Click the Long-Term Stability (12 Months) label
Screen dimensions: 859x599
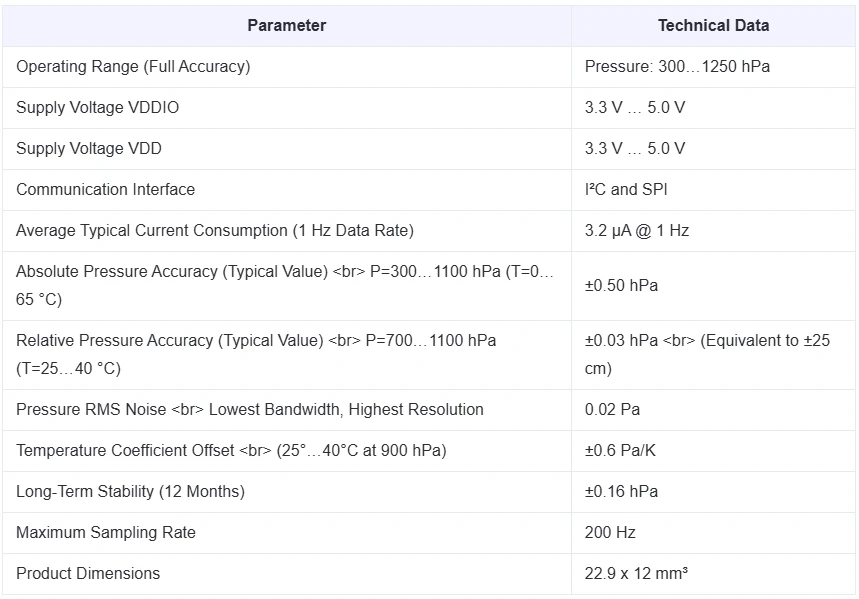[x=130, y=491]
